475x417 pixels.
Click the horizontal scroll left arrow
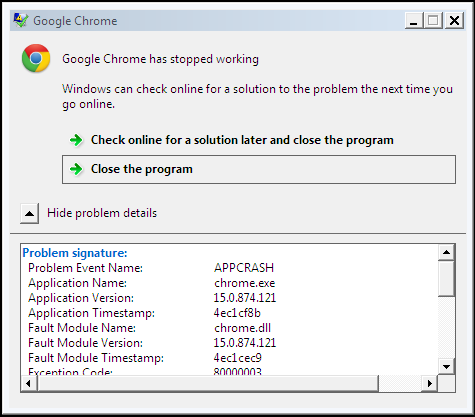(29, 384)
